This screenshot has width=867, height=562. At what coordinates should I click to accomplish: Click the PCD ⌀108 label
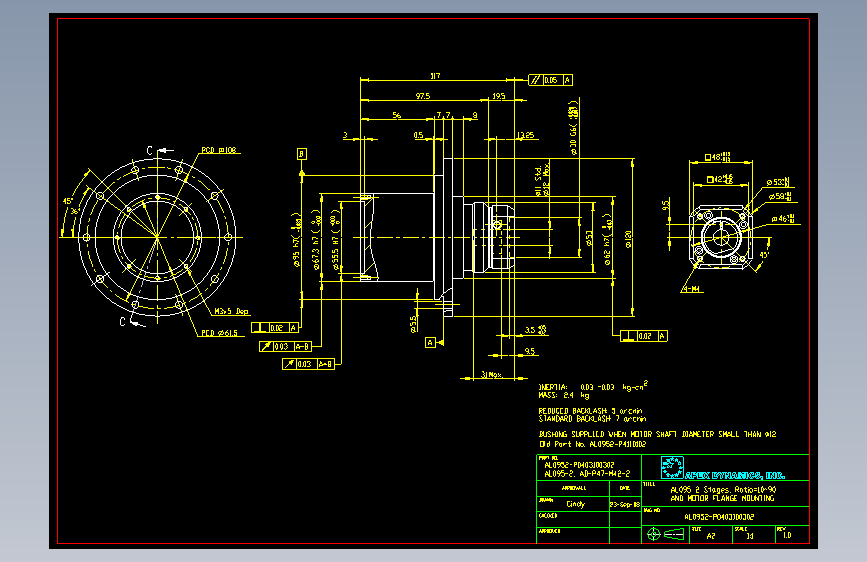click(x=219, y=150)
